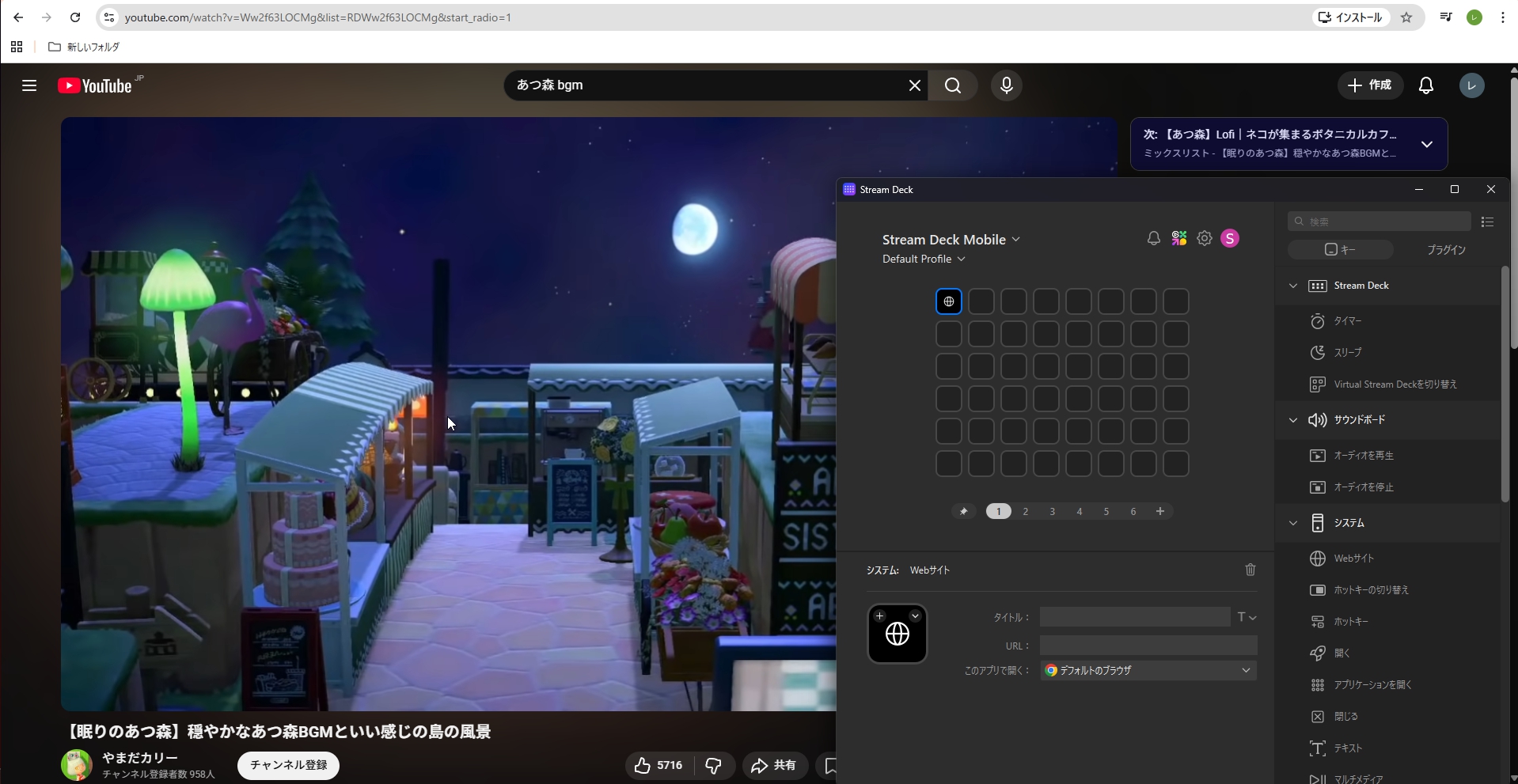Toggle the pinned page star button
The image size is (1518, 784).
(963, 511)
